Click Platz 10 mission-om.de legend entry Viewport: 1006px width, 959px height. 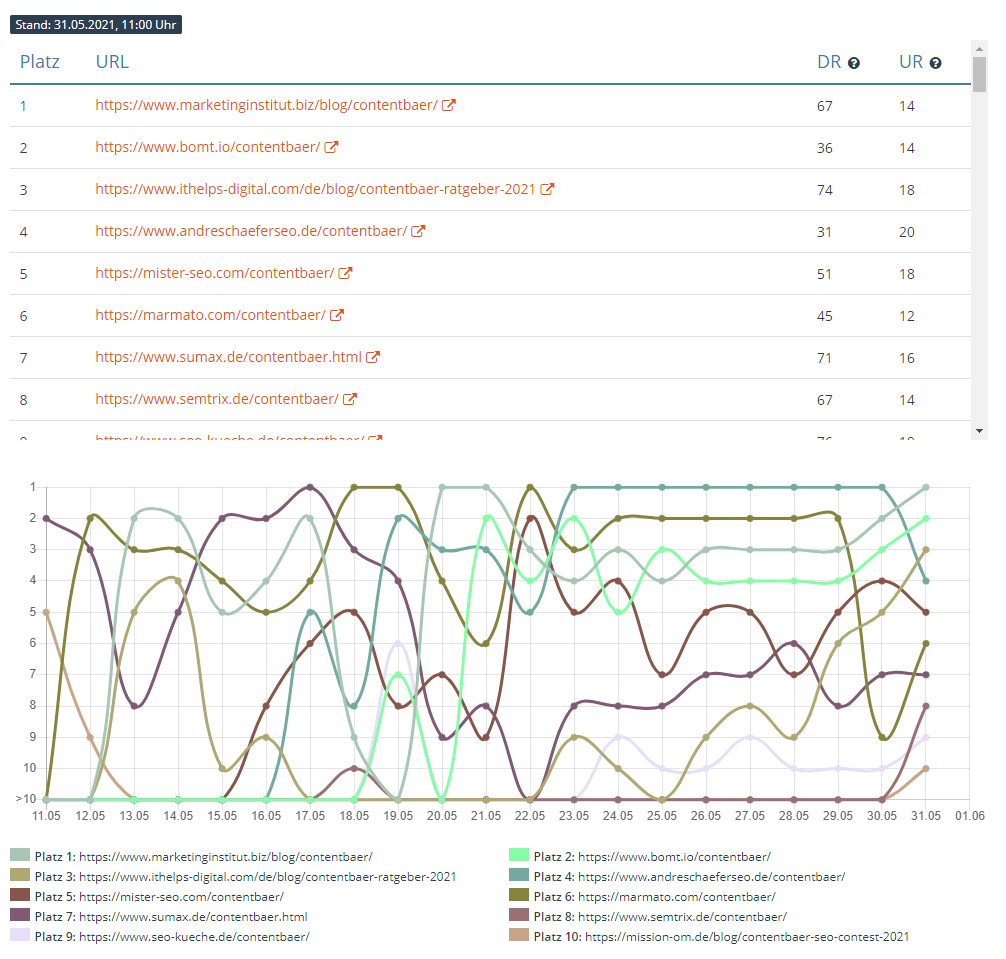click(709, 936)
